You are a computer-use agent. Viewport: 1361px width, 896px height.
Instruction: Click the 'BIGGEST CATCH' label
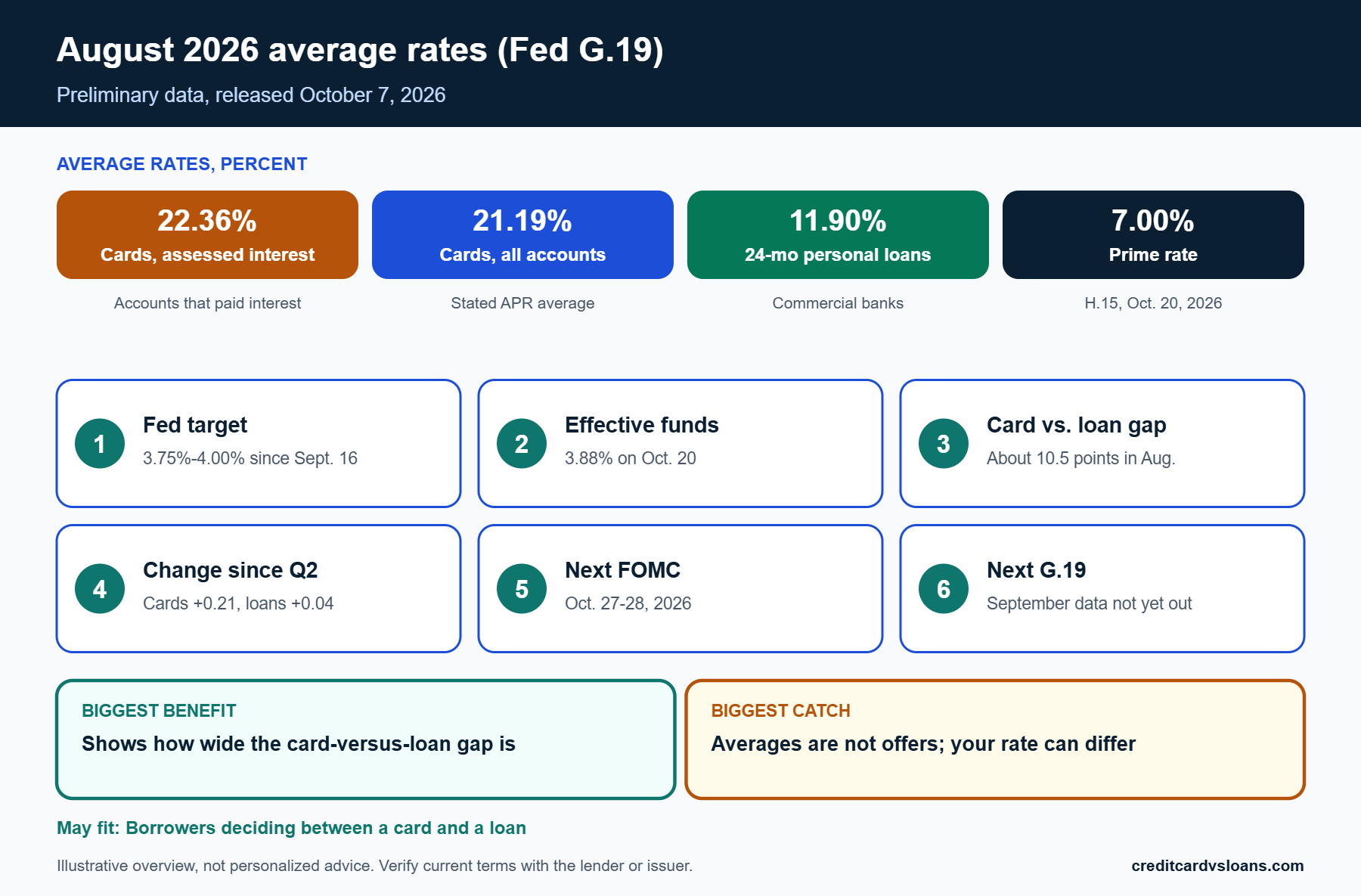[x=781, y=711]
